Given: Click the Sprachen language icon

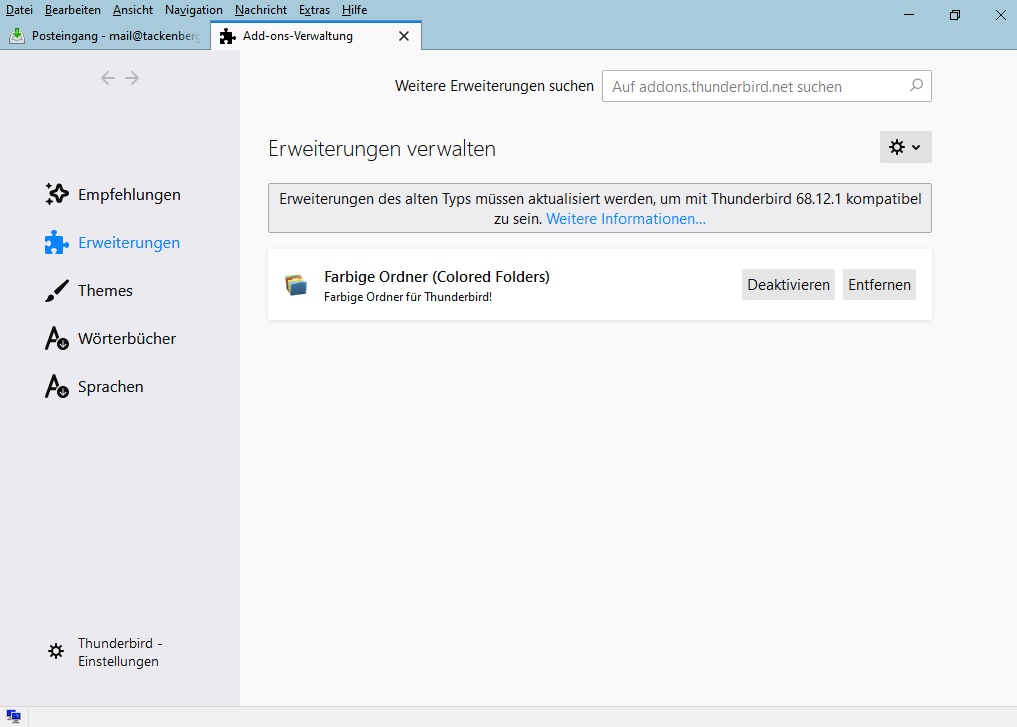Looking at the screenshot, I should coord(56,387).
